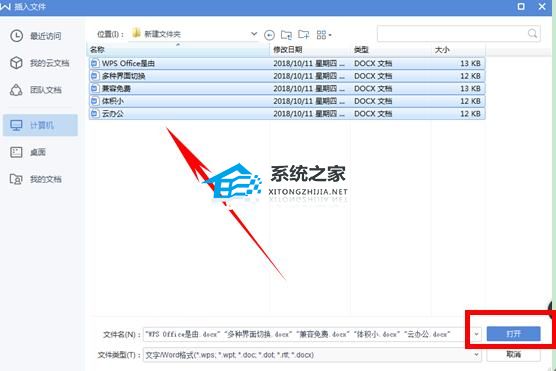Click the 取消 cancel button
556x371 pixels.
(513, 354)
